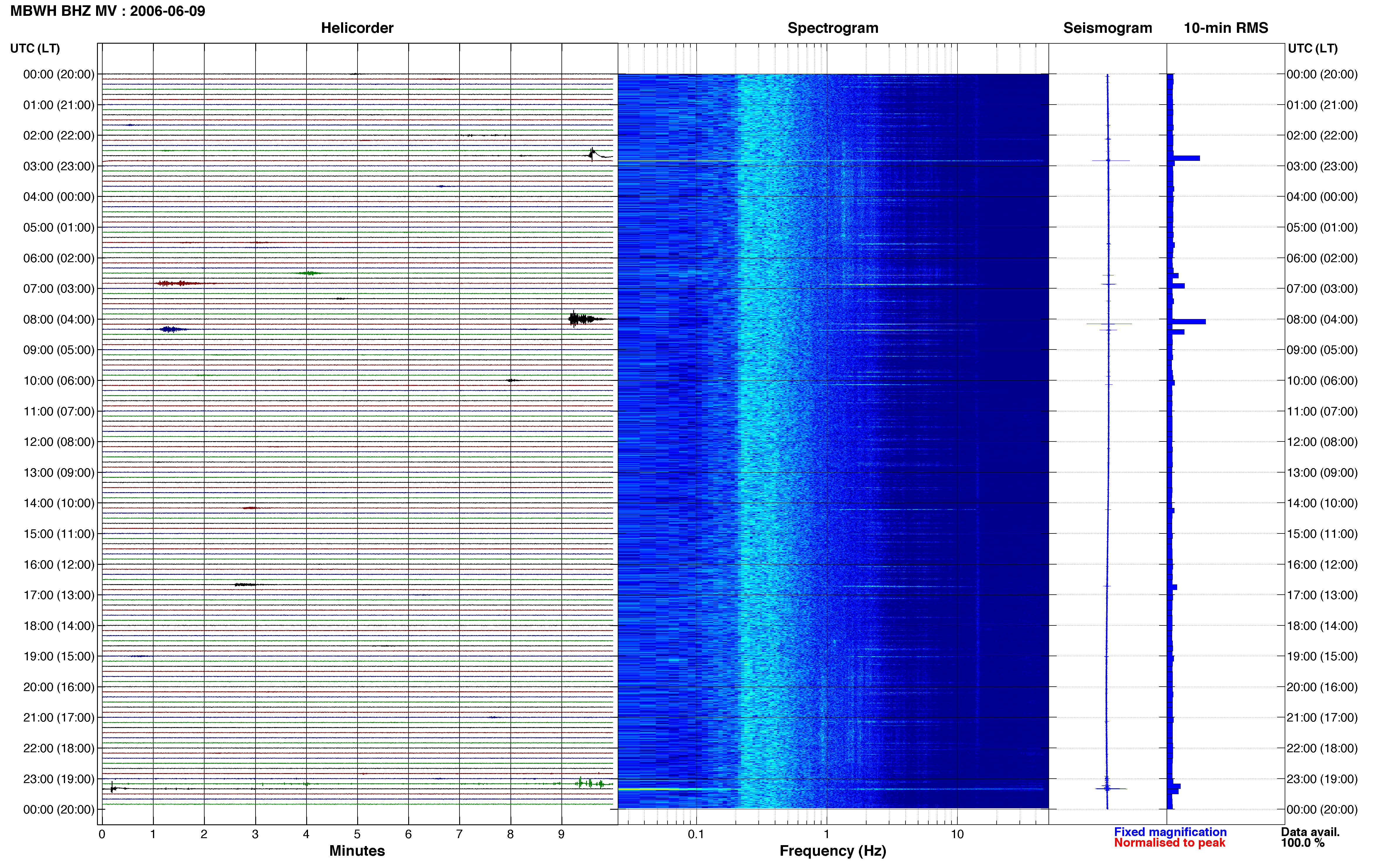Click the black event before 17:00 at minute 3
Image resolution: width=1389 pixels, height=868 pixels.
tap(247, 584)
